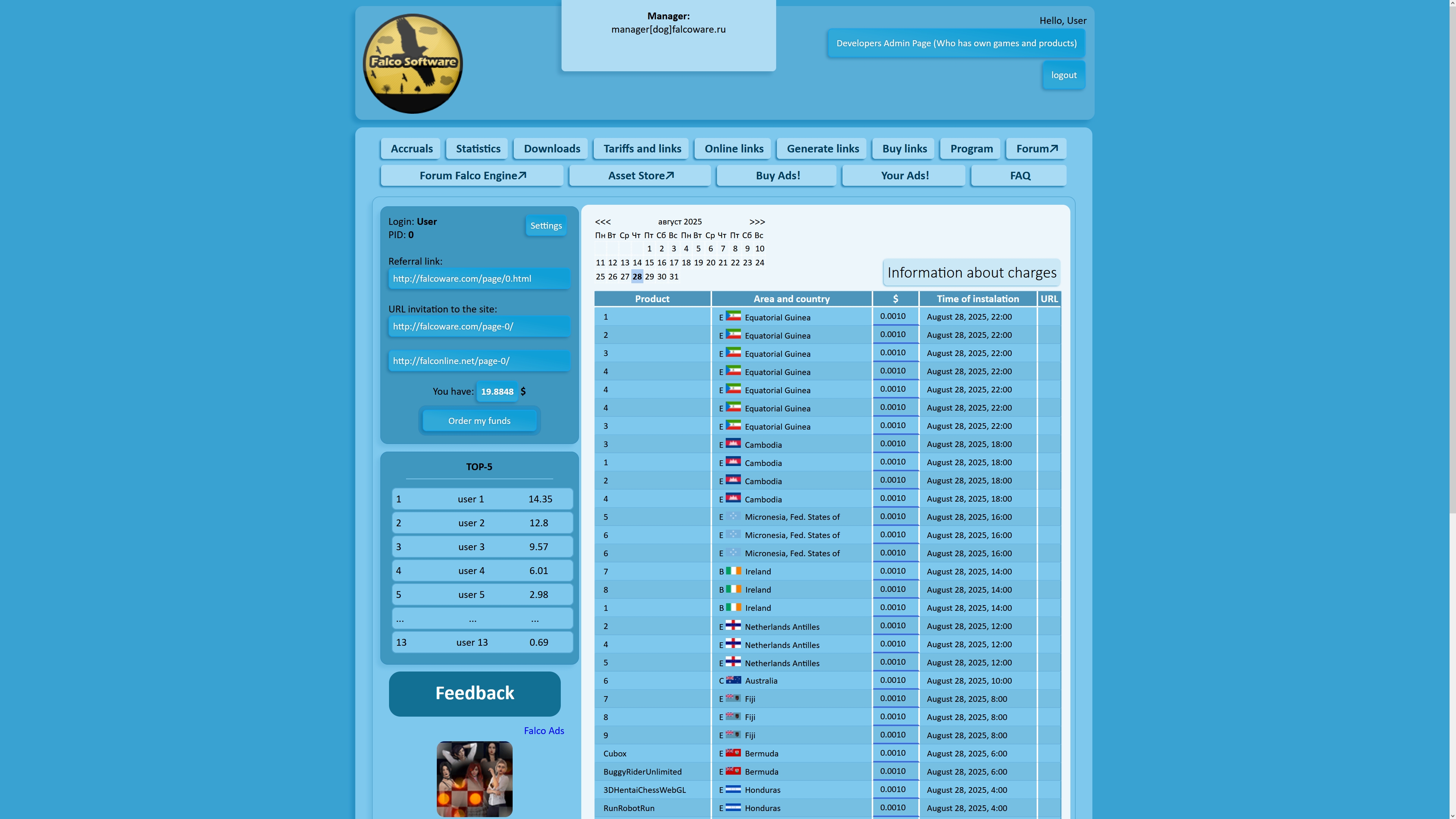The image size is (1456, 819).
Task: Go to next month with >>> arrow
Action: (757, 221)
